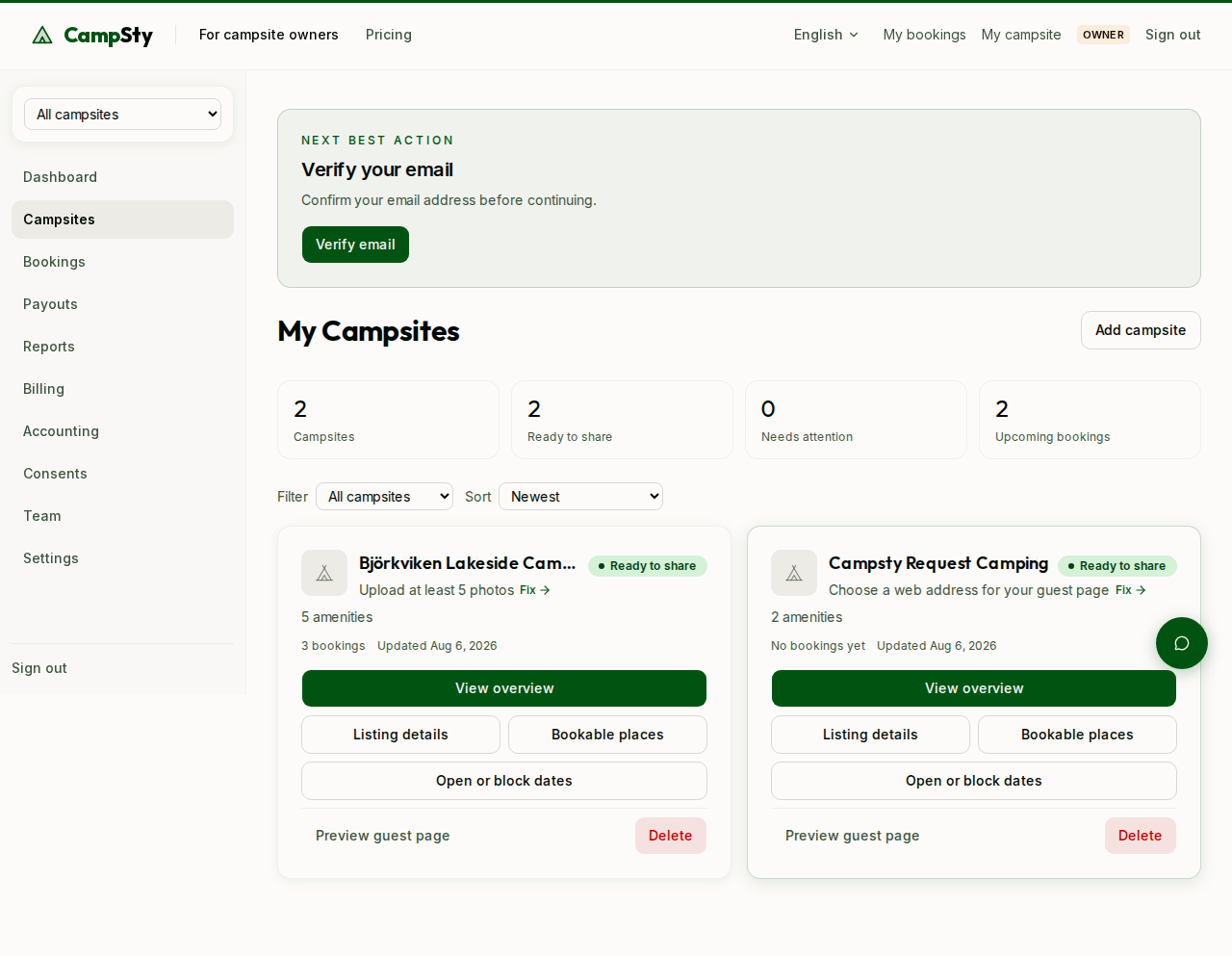1232x956 pixels.
Task: Click the Upcoming bookings stat card
Action: coord(1090,420)
